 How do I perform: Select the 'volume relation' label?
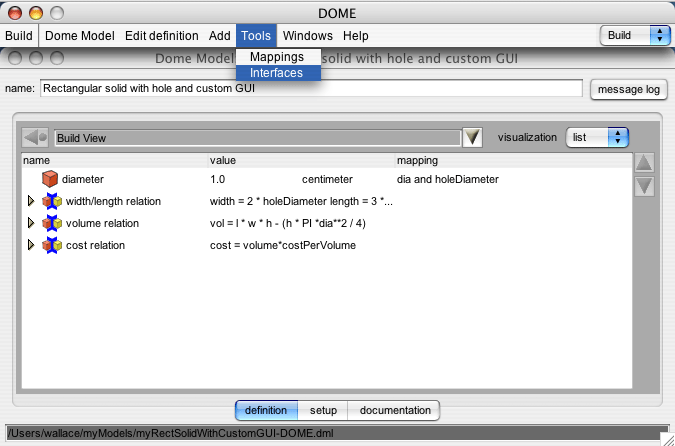102,223
